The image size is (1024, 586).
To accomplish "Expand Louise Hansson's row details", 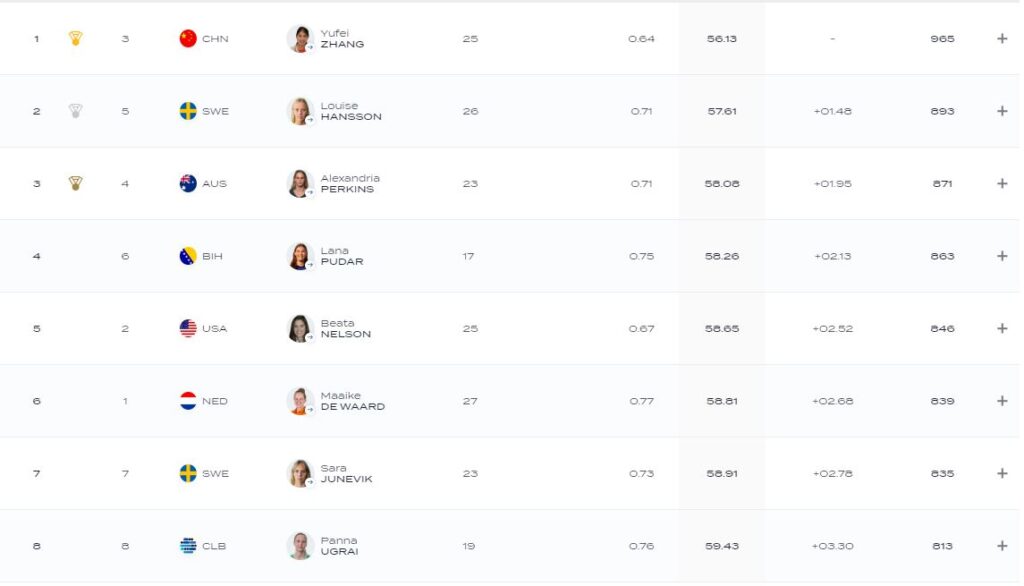I will 1002,111.
